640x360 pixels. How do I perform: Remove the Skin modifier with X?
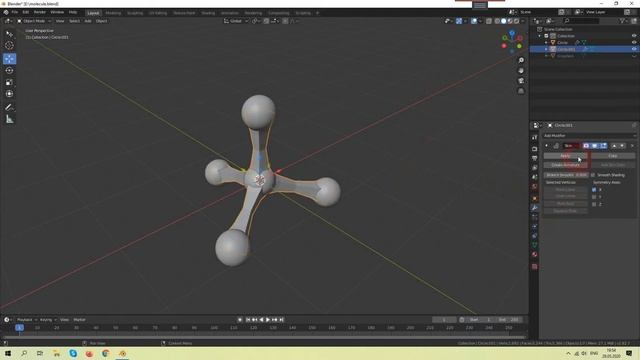coord(632,146)
